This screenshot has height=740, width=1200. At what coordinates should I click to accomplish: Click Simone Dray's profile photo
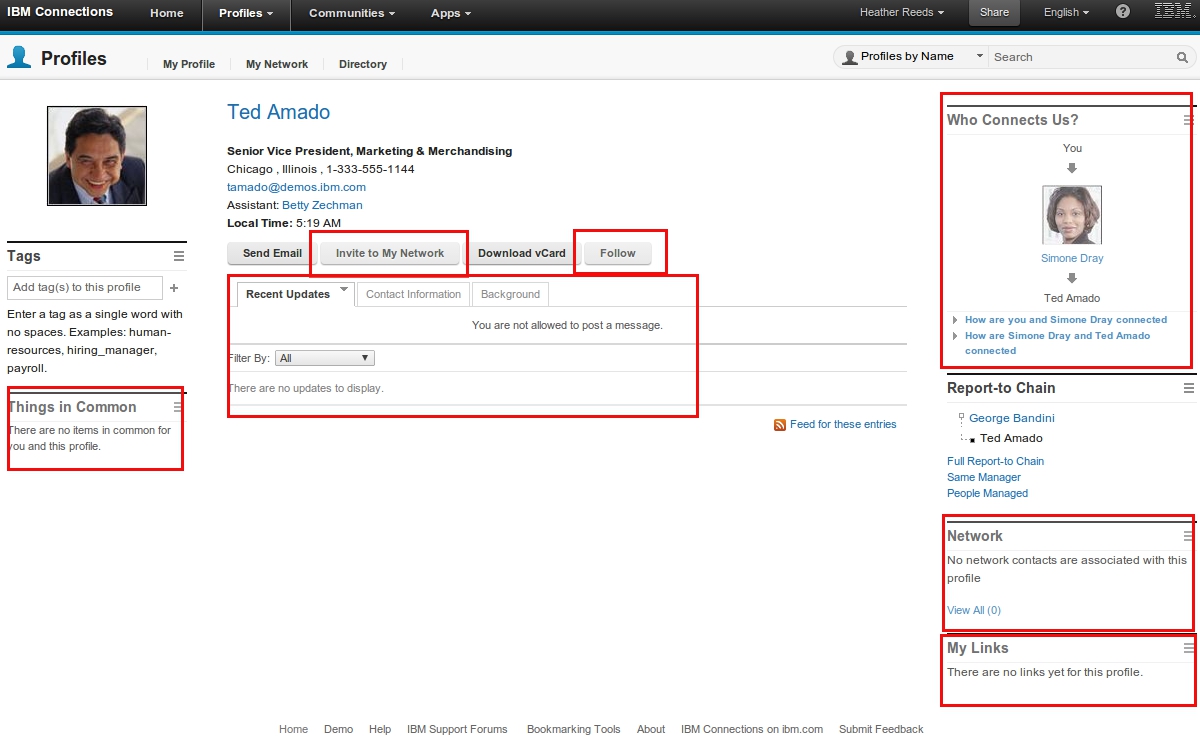[1072, 215]
